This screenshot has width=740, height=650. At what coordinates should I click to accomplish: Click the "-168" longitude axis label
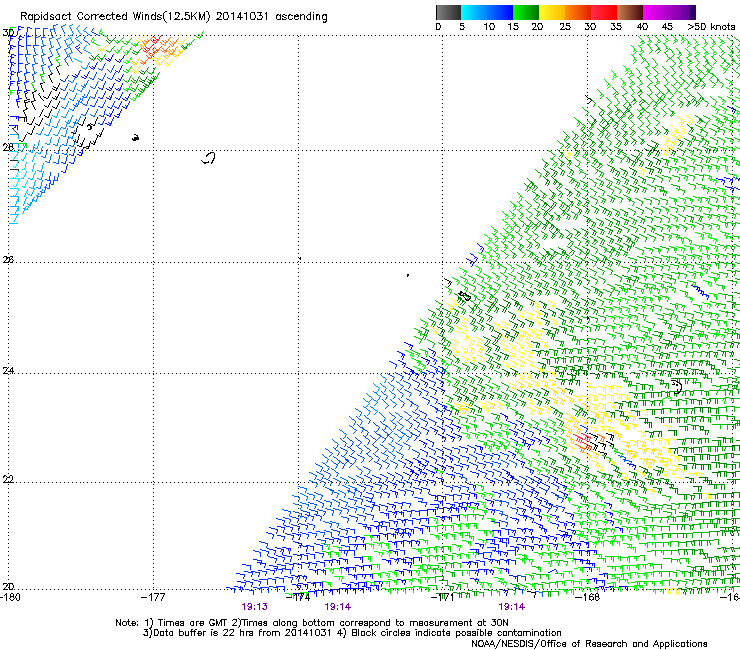(588, 597)
